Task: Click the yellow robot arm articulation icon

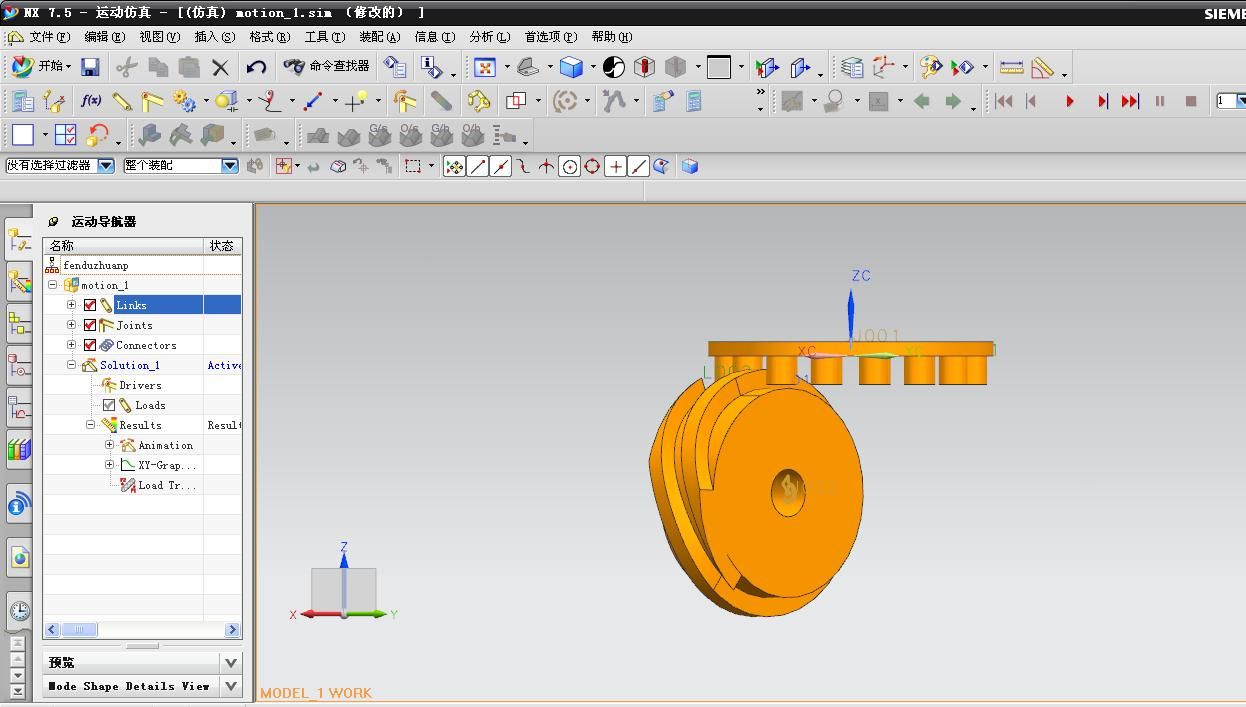Action: coord(479,101)
